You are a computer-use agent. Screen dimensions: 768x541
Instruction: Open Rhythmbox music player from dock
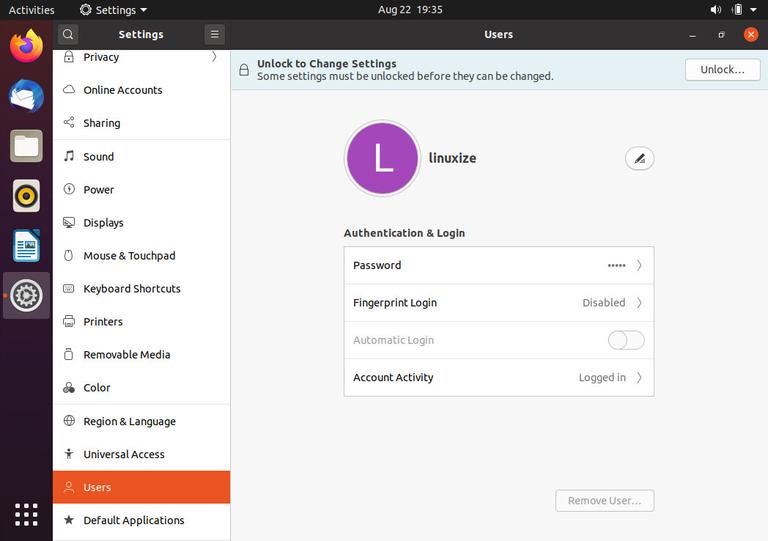point(27,196)
